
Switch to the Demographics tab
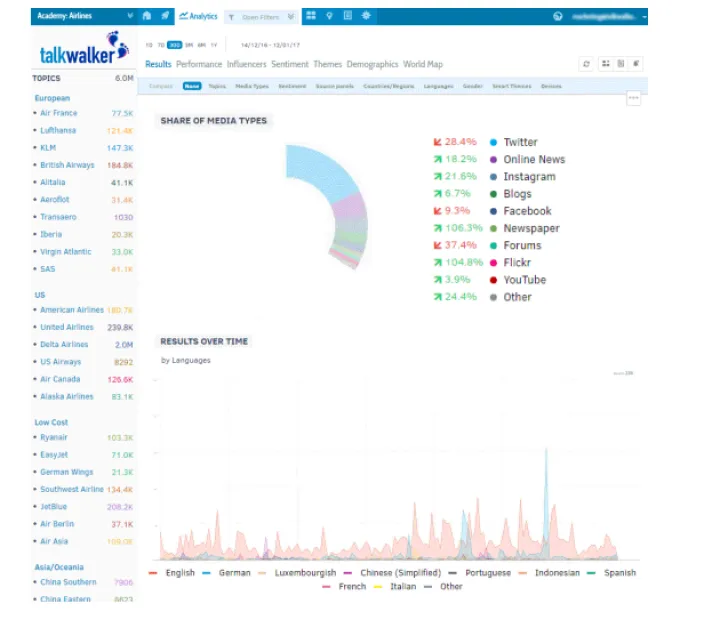click(372, 64)
